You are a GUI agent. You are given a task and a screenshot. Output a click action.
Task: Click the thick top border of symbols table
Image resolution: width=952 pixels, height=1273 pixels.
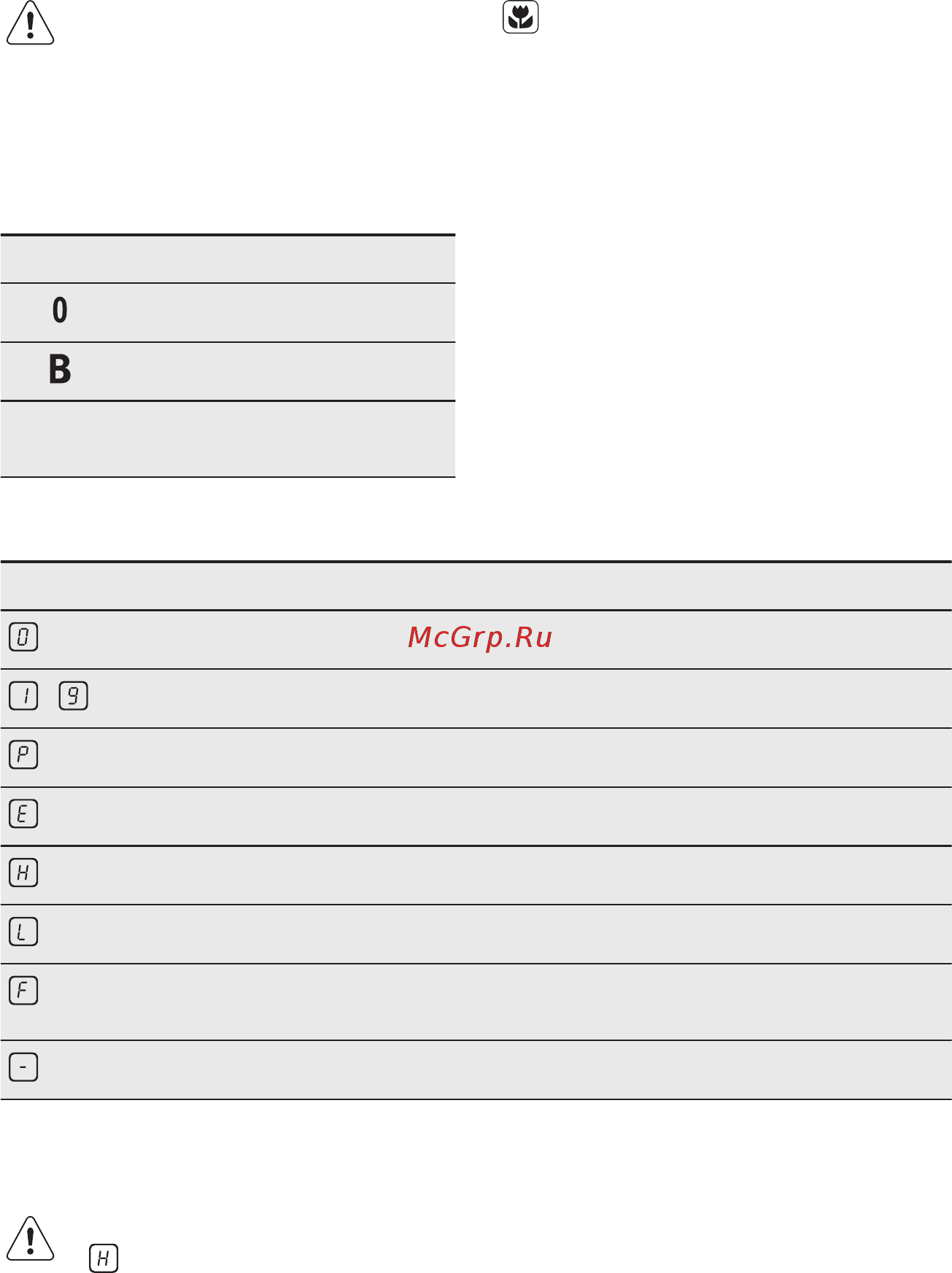(x=476, y=562)
